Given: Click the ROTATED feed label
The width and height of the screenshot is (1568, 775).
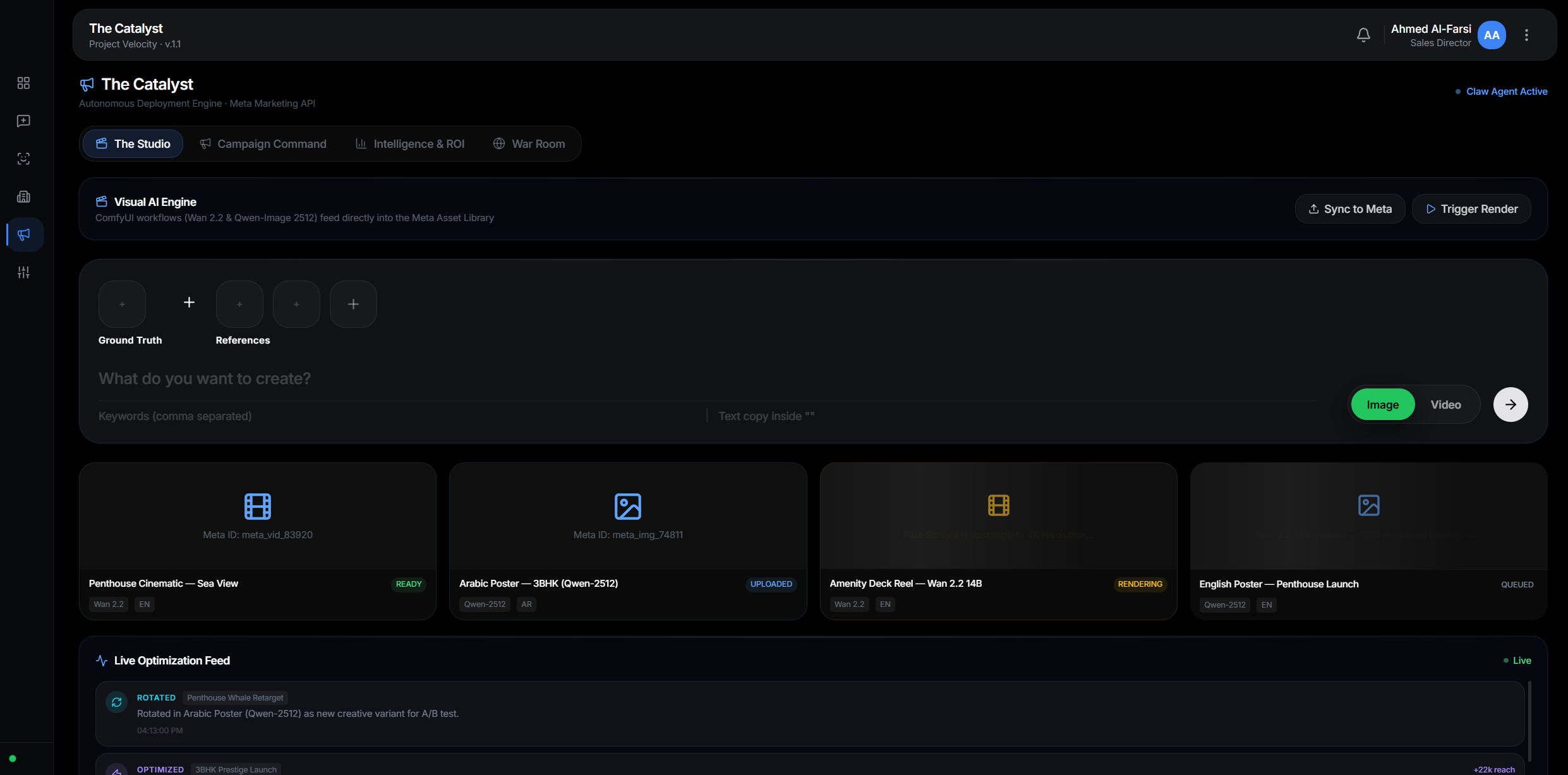Looking at the screenshot, I should (156, 698).
